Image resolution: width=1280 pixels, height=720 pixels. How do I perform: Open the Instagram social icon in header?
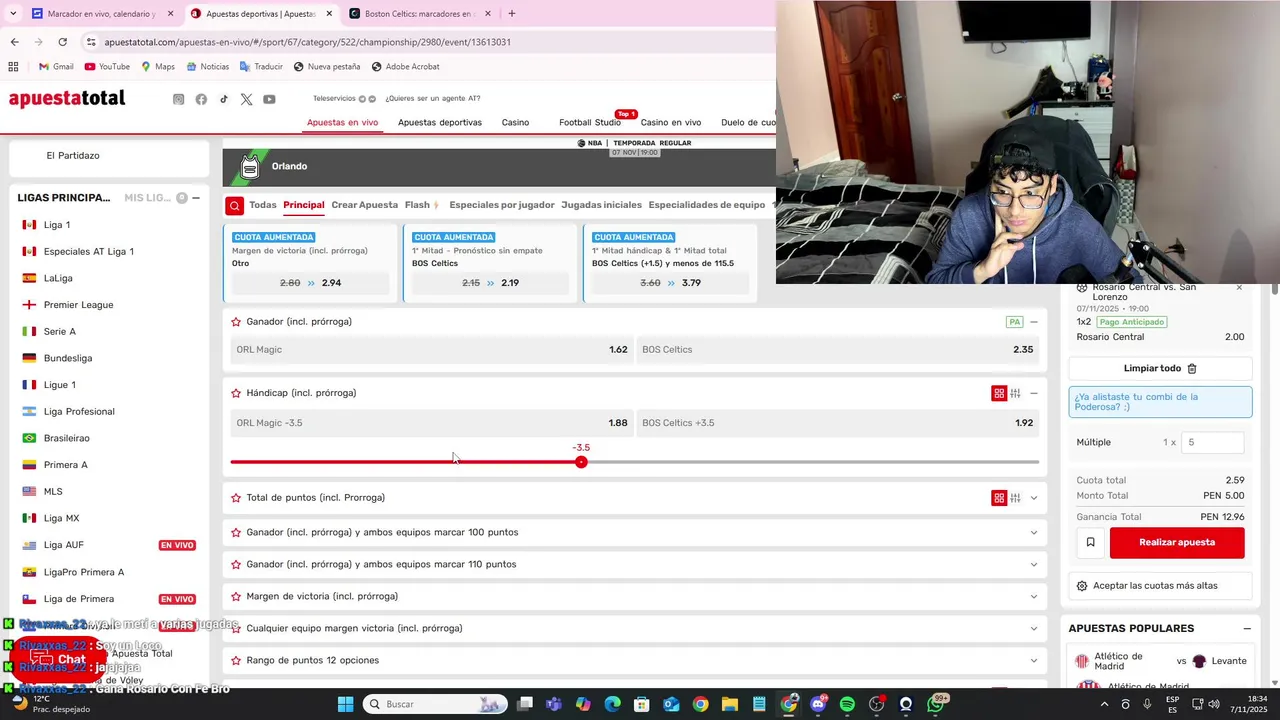tap(179, 99)
